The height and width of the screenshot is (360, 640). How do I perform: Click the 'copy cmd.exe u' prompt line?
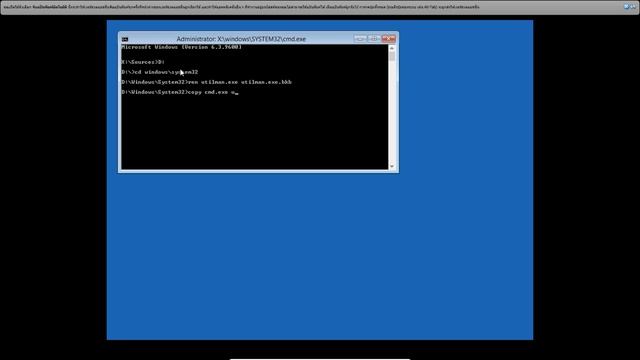(180, 92)
